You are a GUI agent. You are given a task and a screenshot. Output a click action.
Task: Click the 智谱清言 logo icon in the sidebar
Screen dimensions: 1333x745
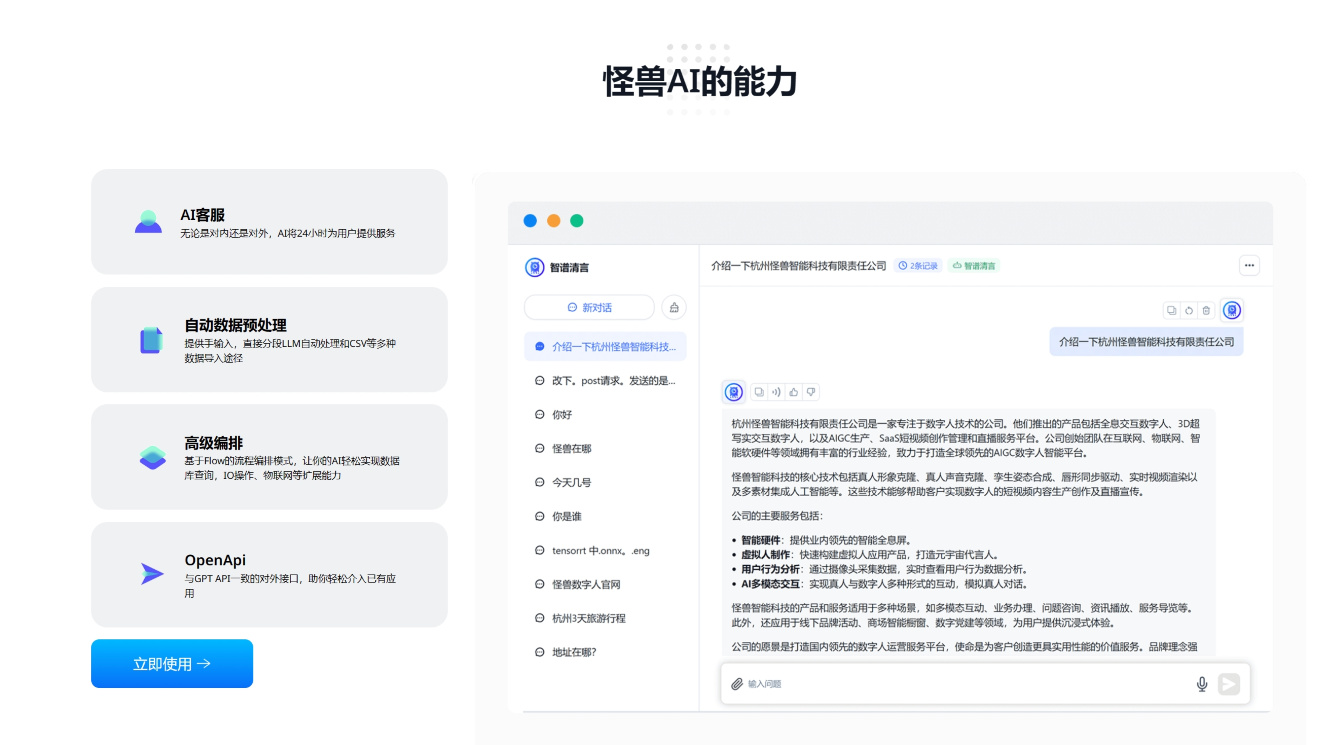click(x=534, y=267)
